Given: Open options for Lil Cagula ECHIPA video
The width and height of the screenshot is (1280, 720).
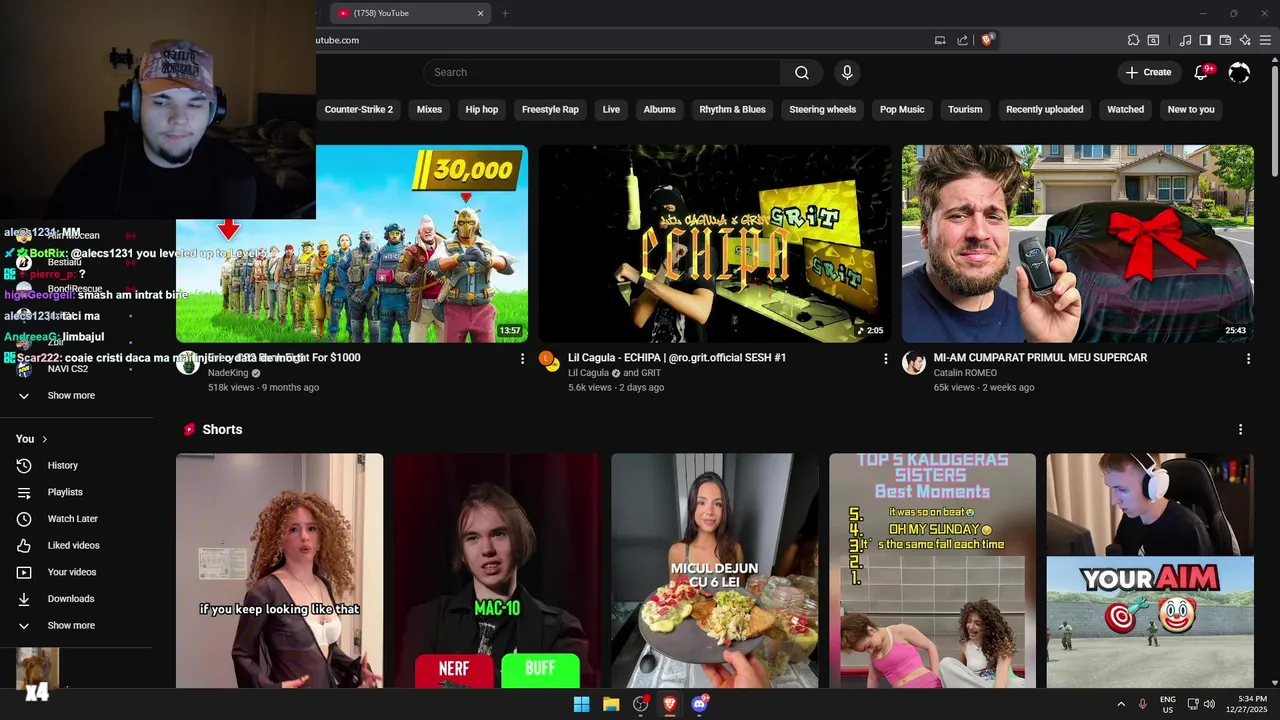Looking at the screenshot, I should click(885, 358).
